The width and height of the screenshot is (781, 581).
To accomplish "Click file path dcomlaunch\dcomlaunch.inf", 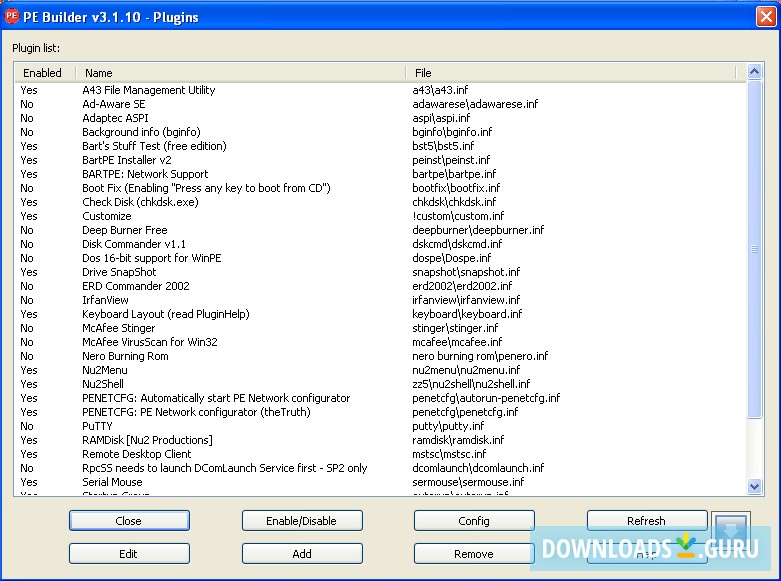I will [x=478, y=467].
